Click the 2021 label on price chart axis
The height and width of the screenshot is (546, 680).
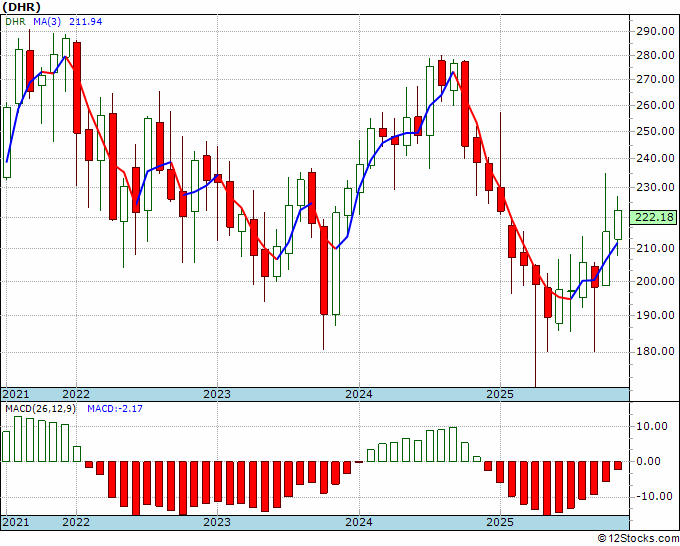click(16, 394)
